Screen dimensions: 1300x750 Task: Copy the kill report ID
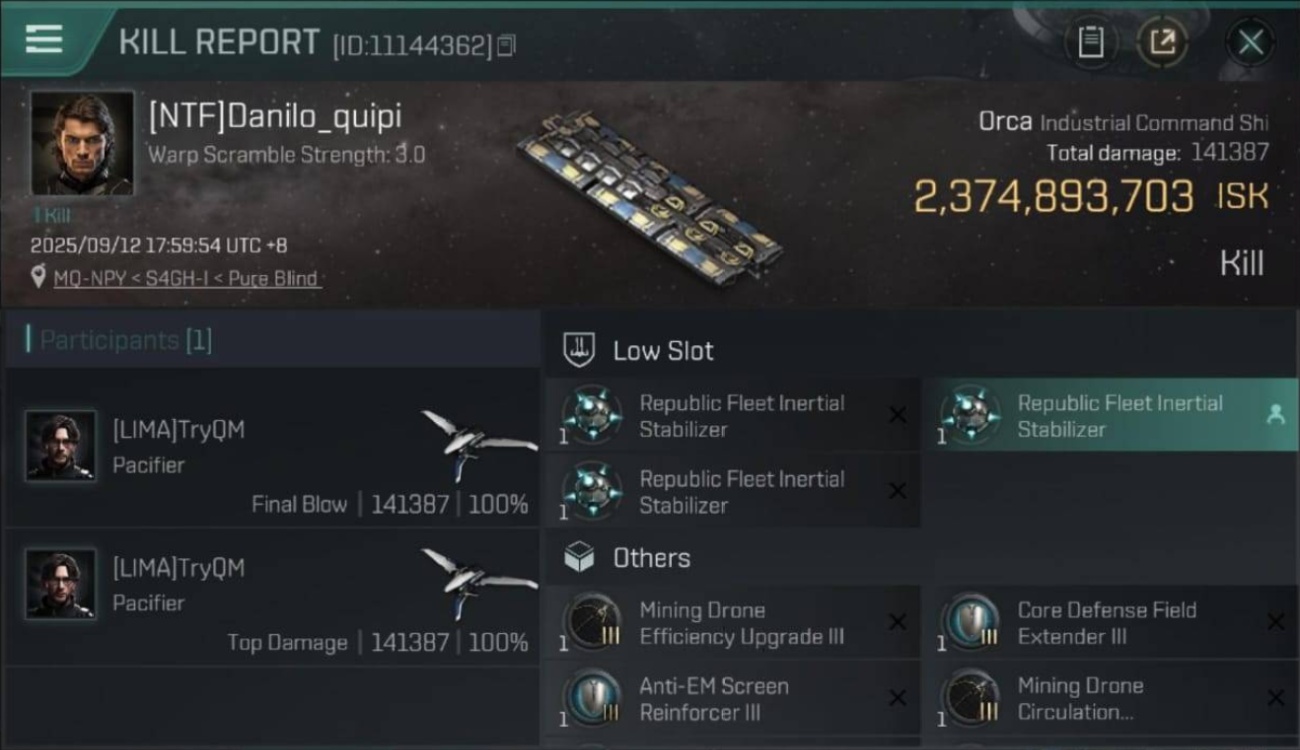point(506,45)
